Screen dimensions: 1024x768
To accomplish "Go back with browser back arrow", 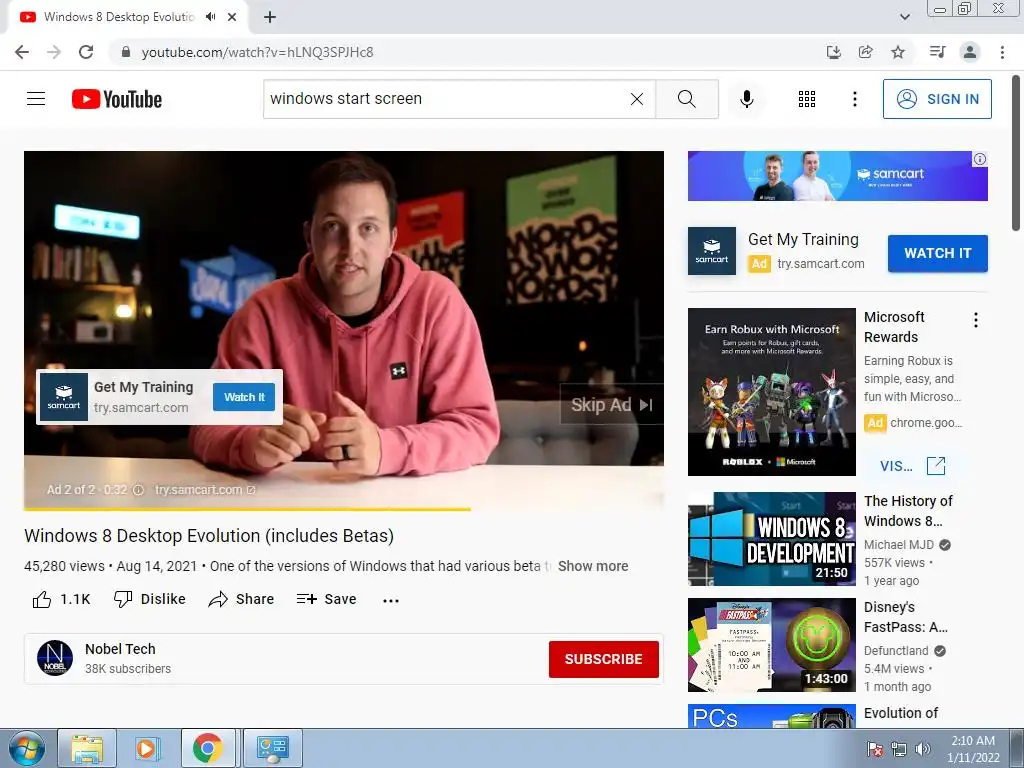I will tap(22, 52).
